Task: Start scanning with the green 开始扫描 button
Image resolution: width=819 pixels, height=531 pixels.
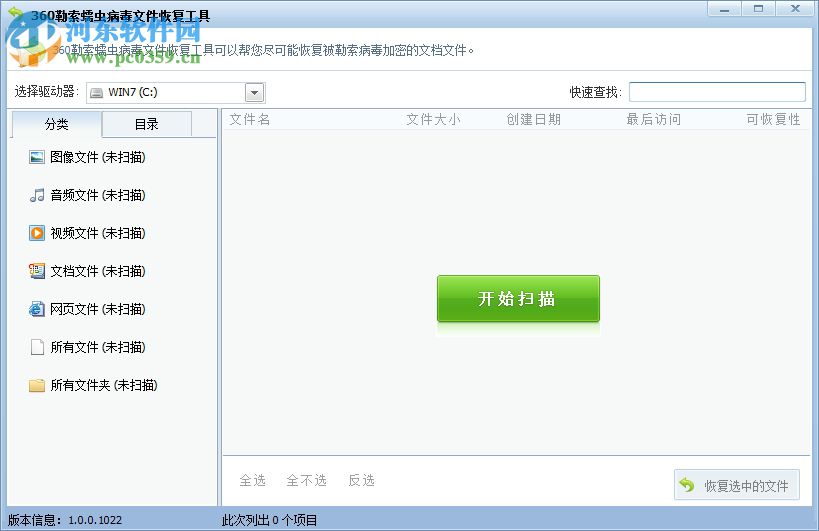Action: point(518,299)
